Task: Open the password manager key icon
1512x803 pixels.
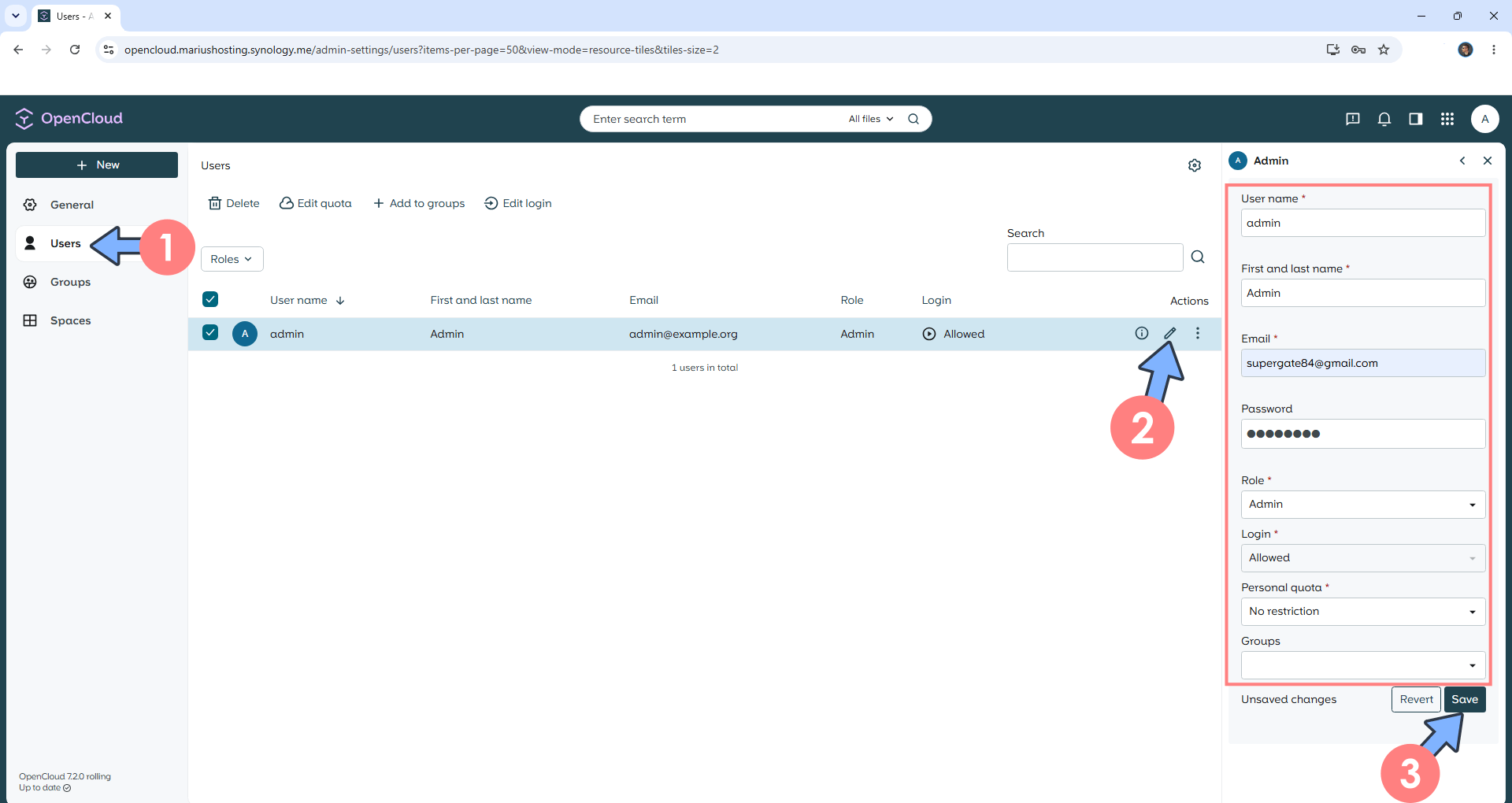Action: 1358,50
